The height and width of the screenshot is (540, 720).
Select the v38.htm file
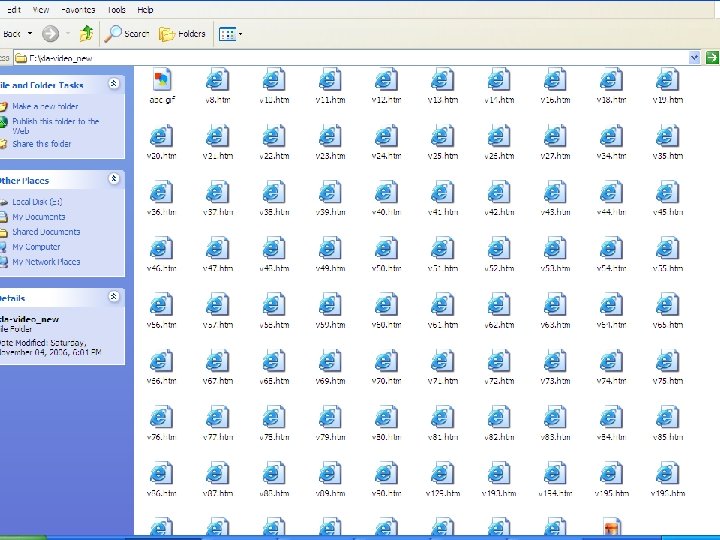274,198
